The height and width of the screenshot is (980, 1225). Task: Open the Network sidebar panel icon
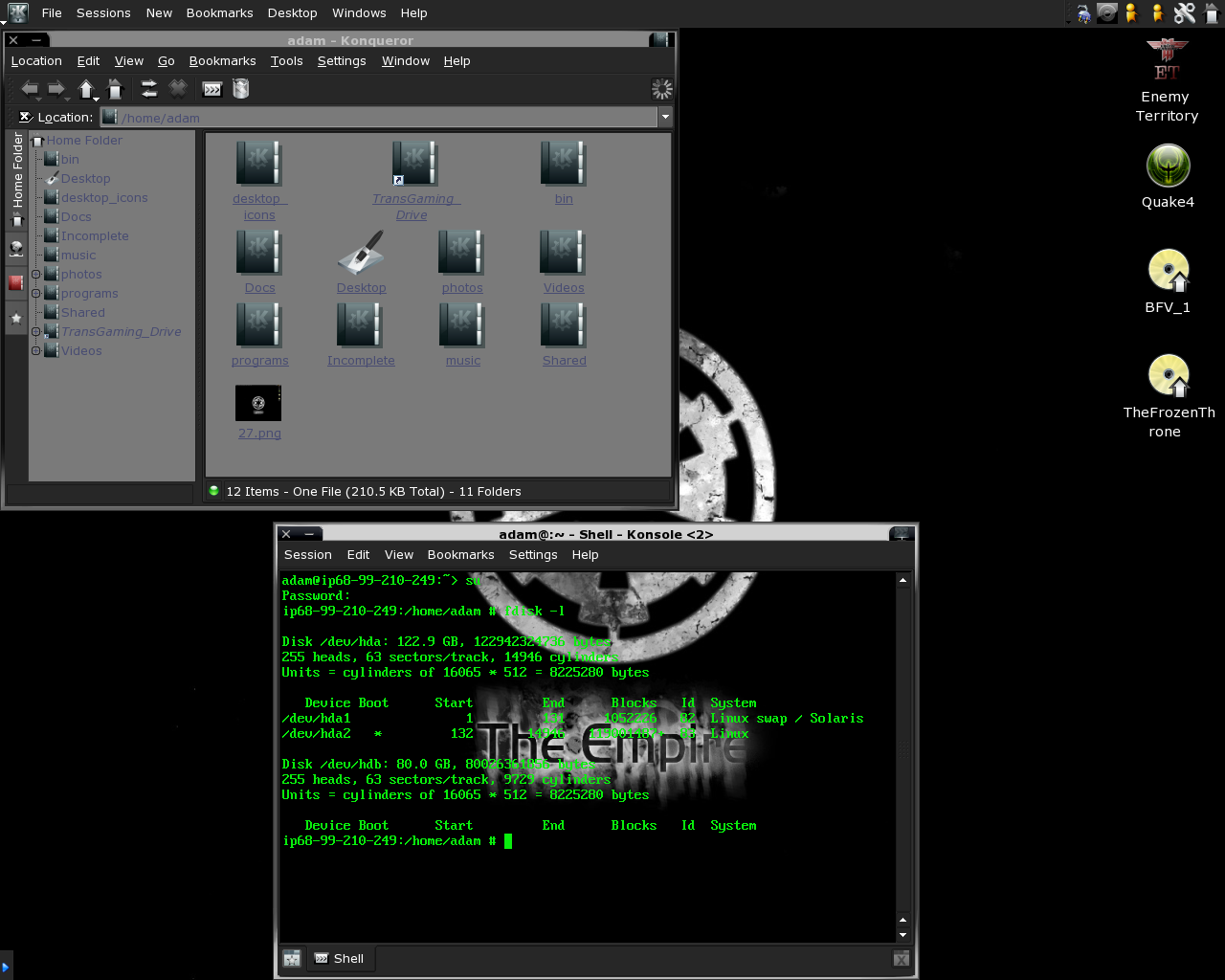16,249
